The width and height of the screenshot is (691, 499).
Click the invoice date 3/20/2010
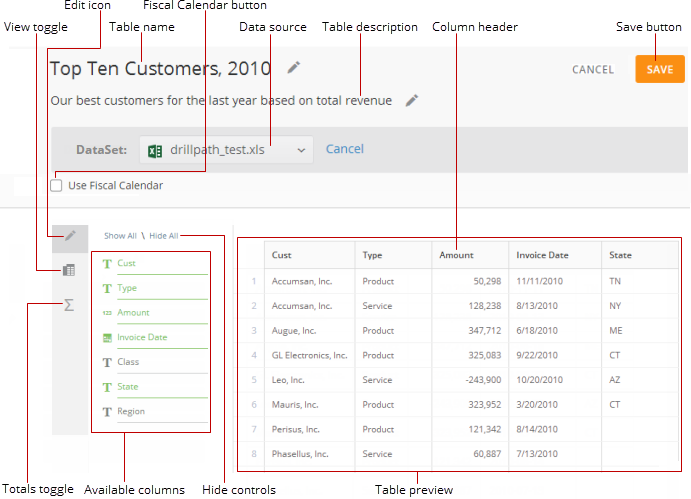pyautogui.click(x=537, y=405)
